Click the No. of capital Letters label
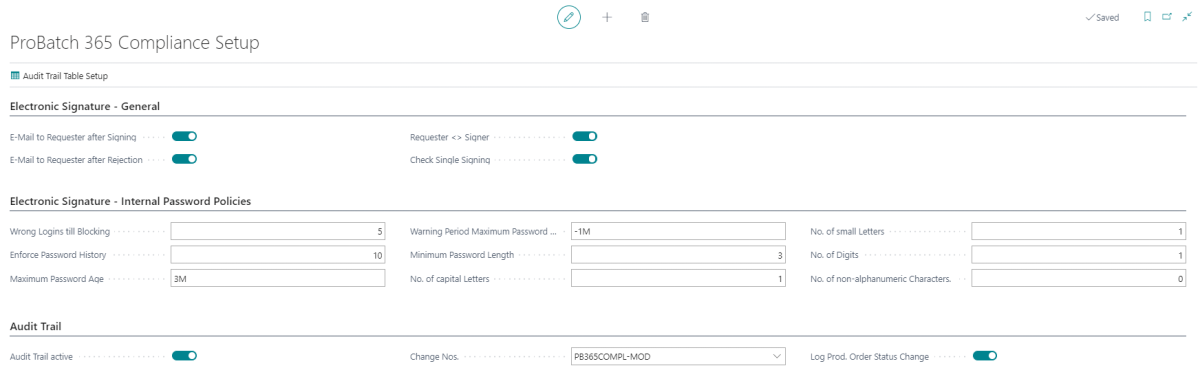Viewport: 1200px width, 368px height. tap(449, 279)
